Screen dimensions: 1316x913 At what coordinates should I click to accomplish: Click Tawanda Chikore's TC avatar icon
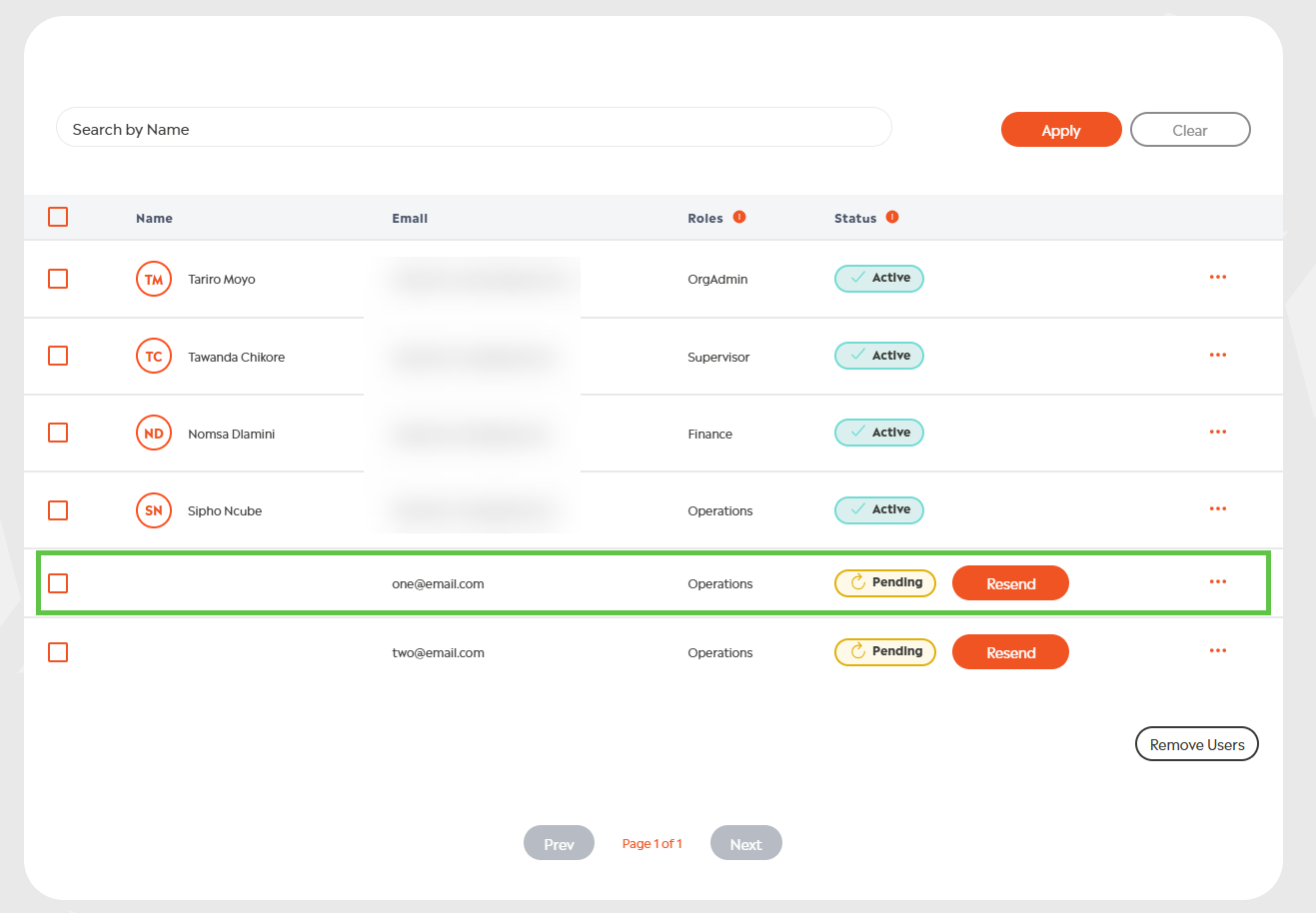point(154,357)
